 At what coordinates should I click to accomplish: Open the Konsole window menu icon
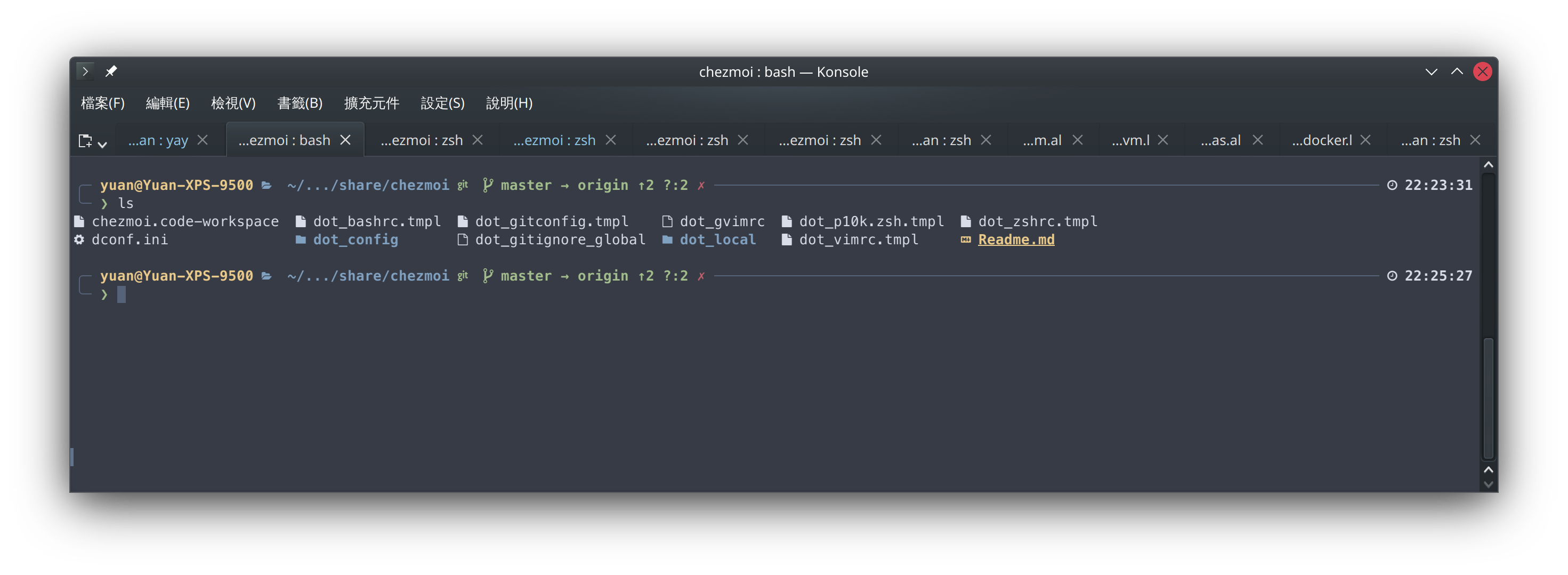(85, 71)
